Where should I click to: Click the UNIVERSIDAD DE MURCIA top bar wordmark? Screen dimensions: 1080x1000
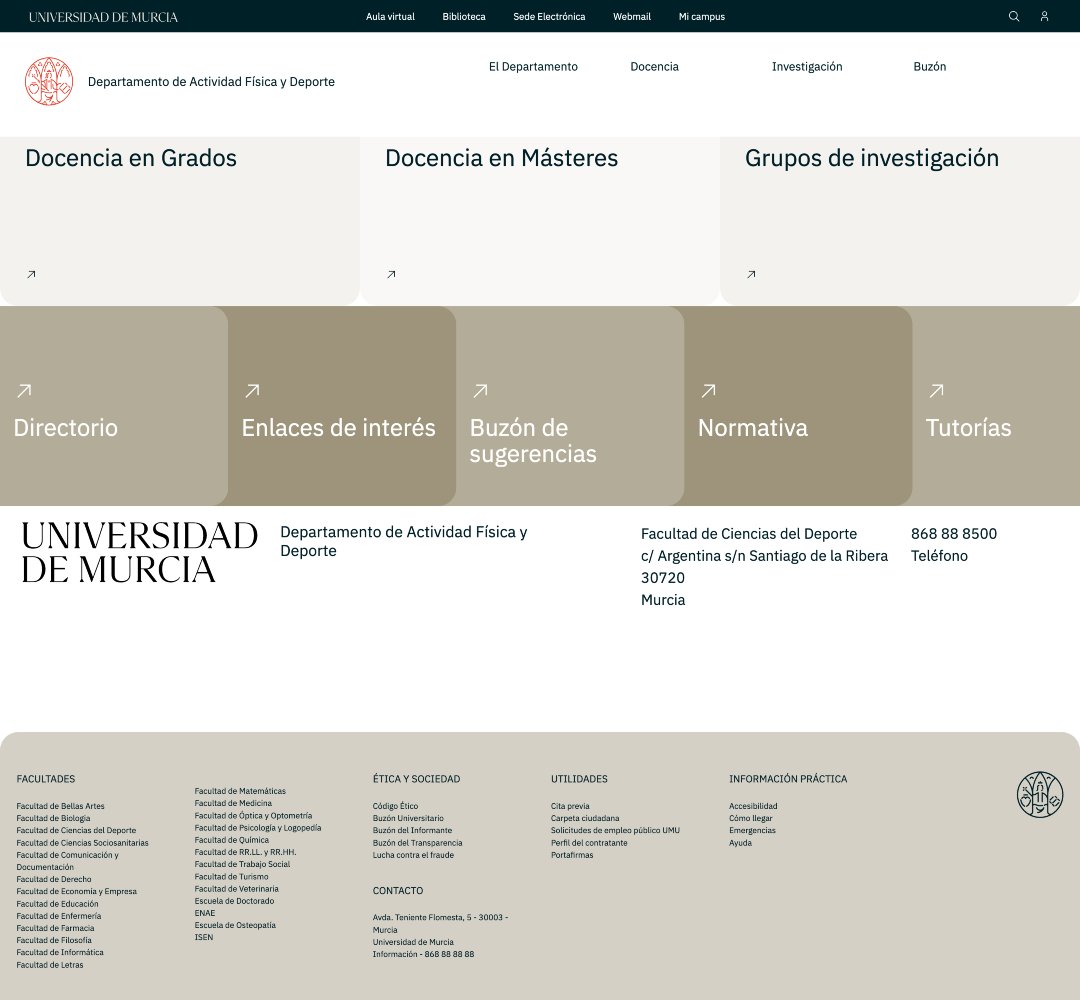(103, 17)
